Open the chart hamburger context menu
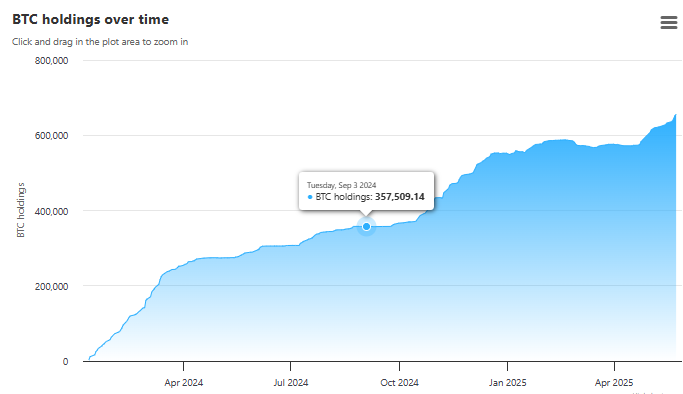This screenshot has width=683, height=394. pos(669,22)
